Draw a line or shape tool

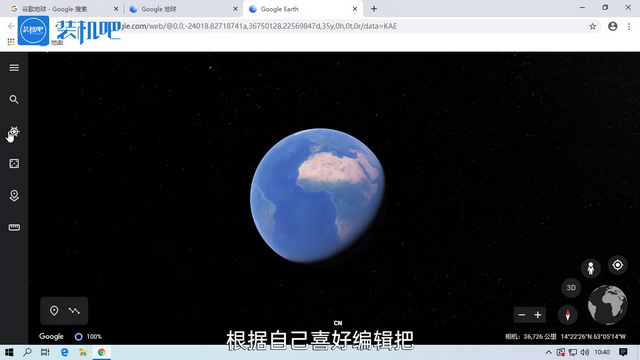point(74,311)
